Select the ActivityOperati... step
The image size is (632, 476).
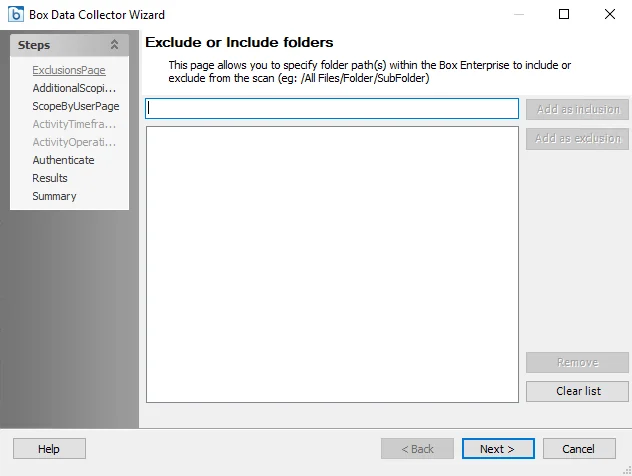pos(74,142)
